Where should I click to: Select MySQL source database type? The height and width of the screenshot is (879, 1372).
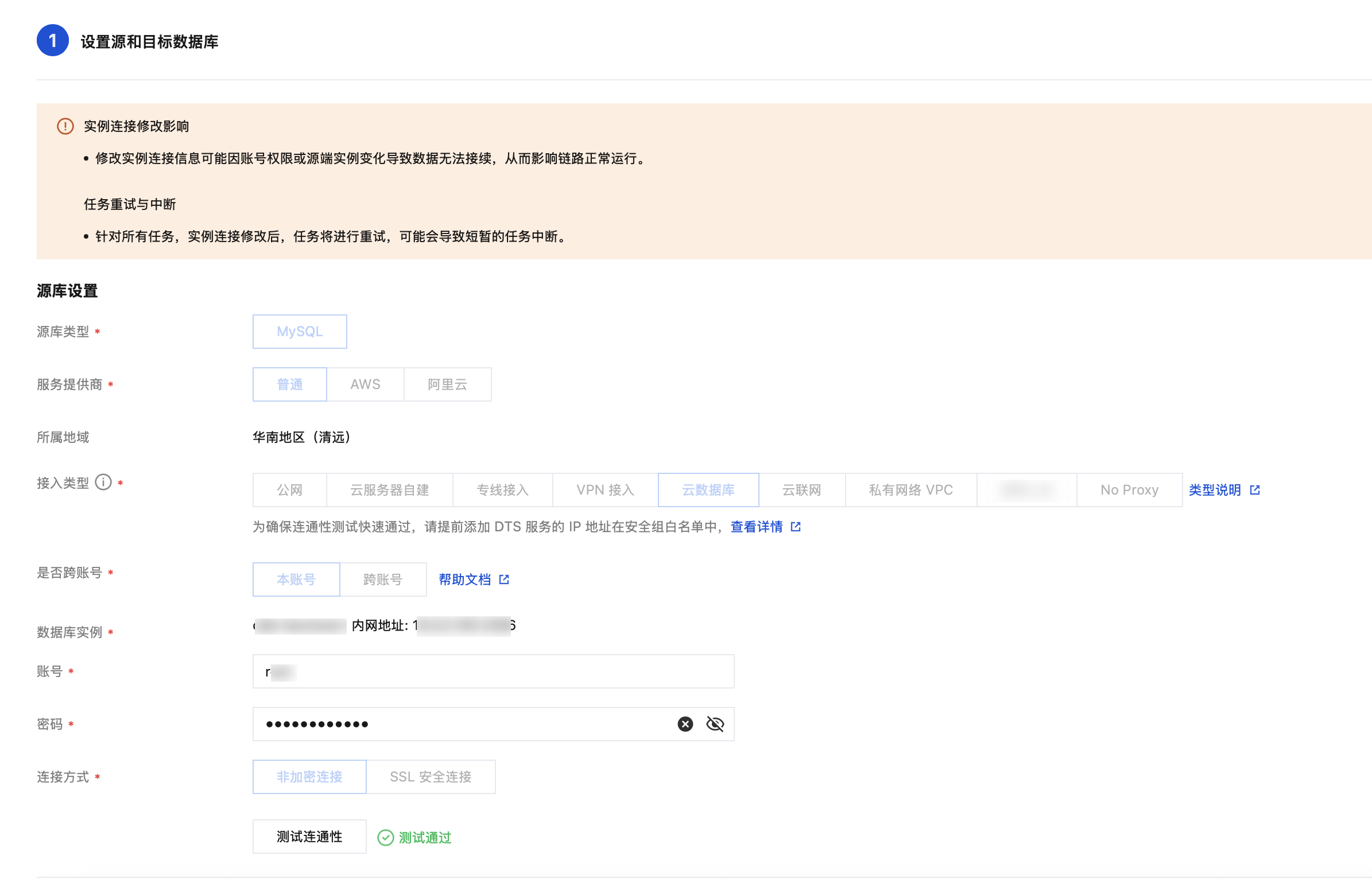300,332
